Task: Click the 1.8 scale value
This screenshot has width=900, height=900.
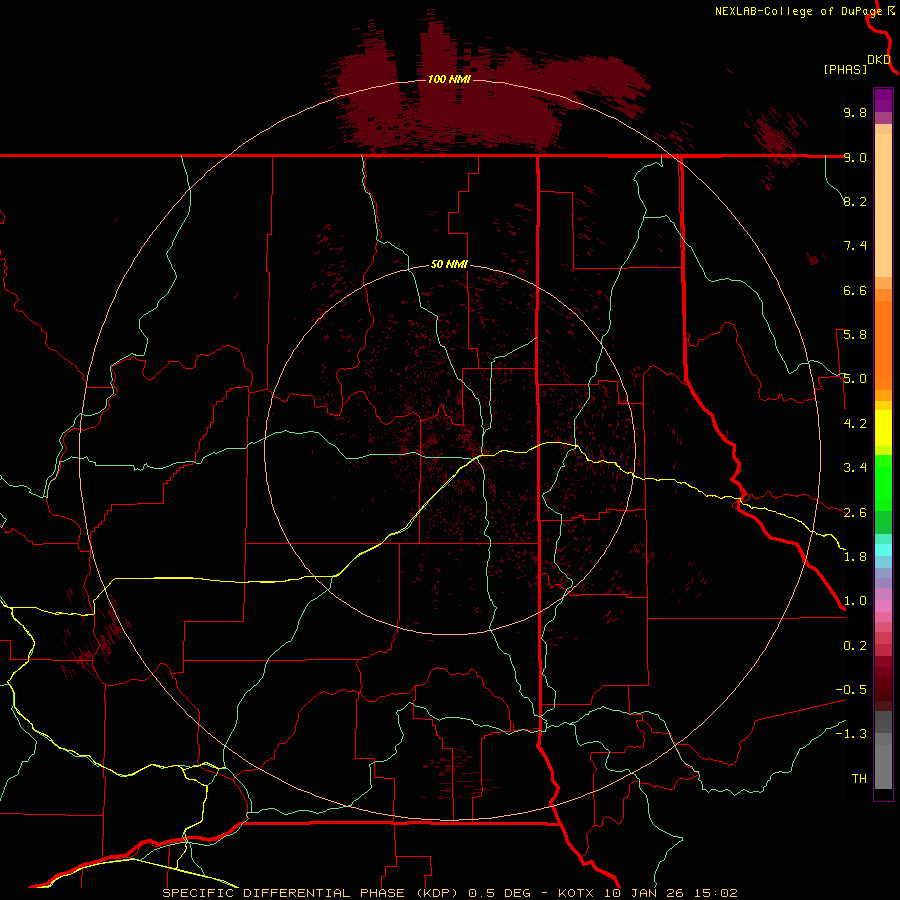Action: pos(855,557)
